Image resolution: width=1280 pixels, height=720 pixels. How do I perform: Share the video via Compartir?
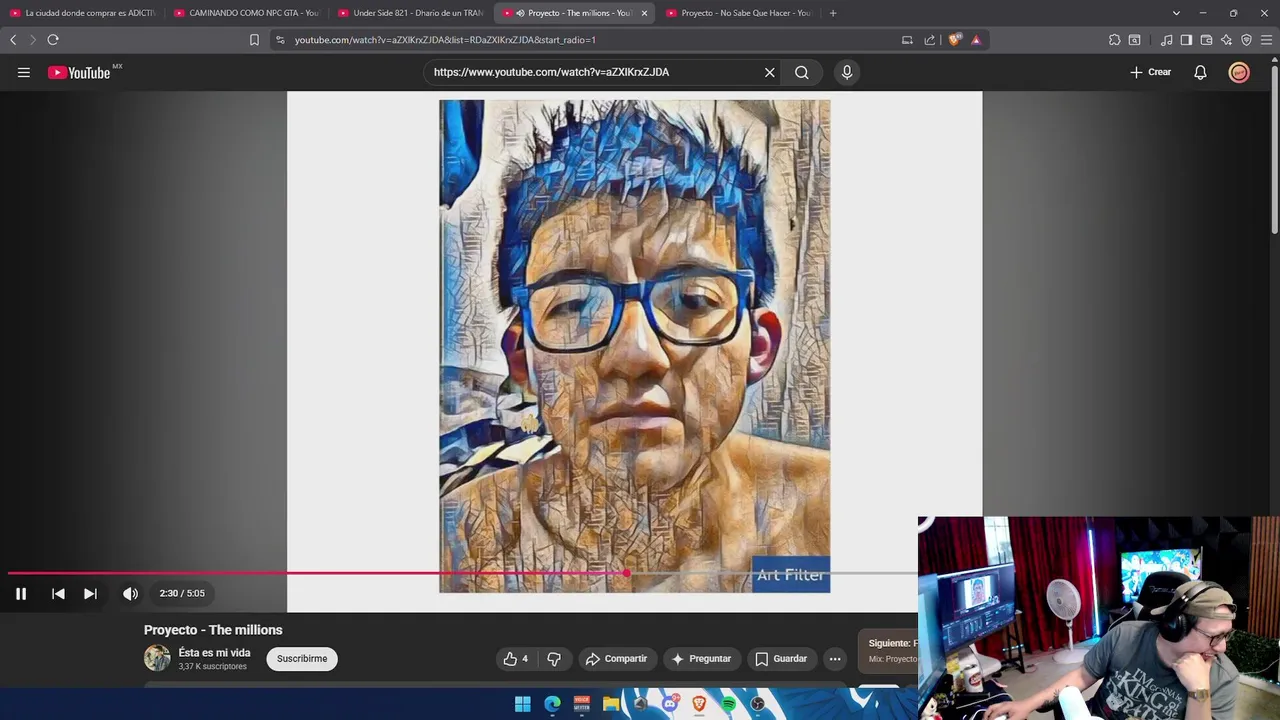(x=616, y=658)
